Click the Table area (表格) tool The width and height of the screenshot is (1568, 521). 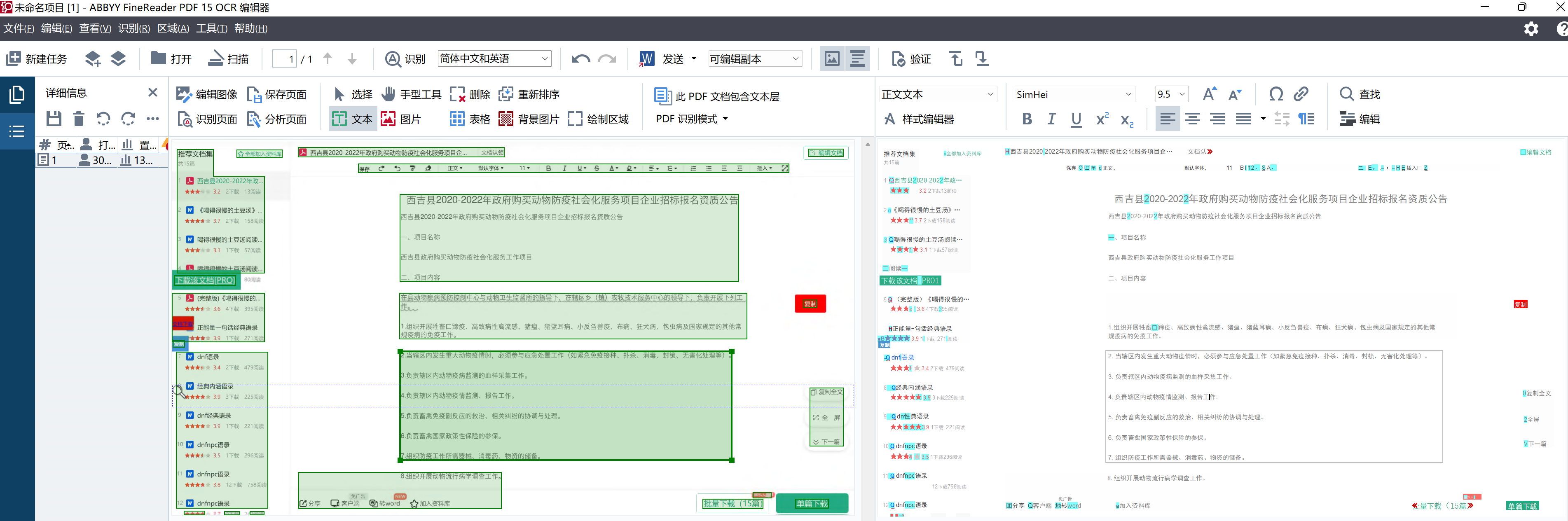coord(469,119)
